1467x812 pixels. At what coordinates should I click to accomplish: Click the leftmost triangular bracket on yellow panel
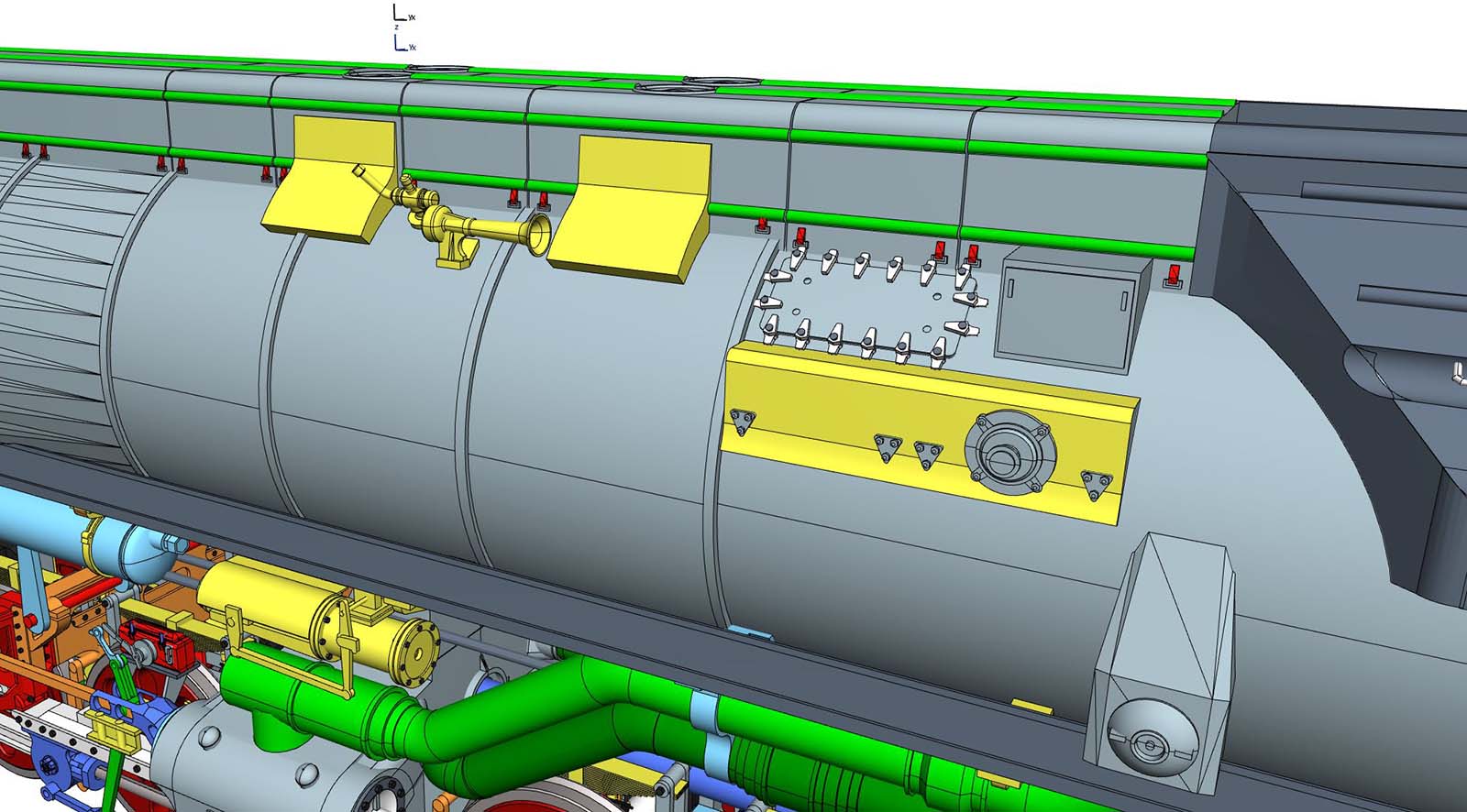741,422
